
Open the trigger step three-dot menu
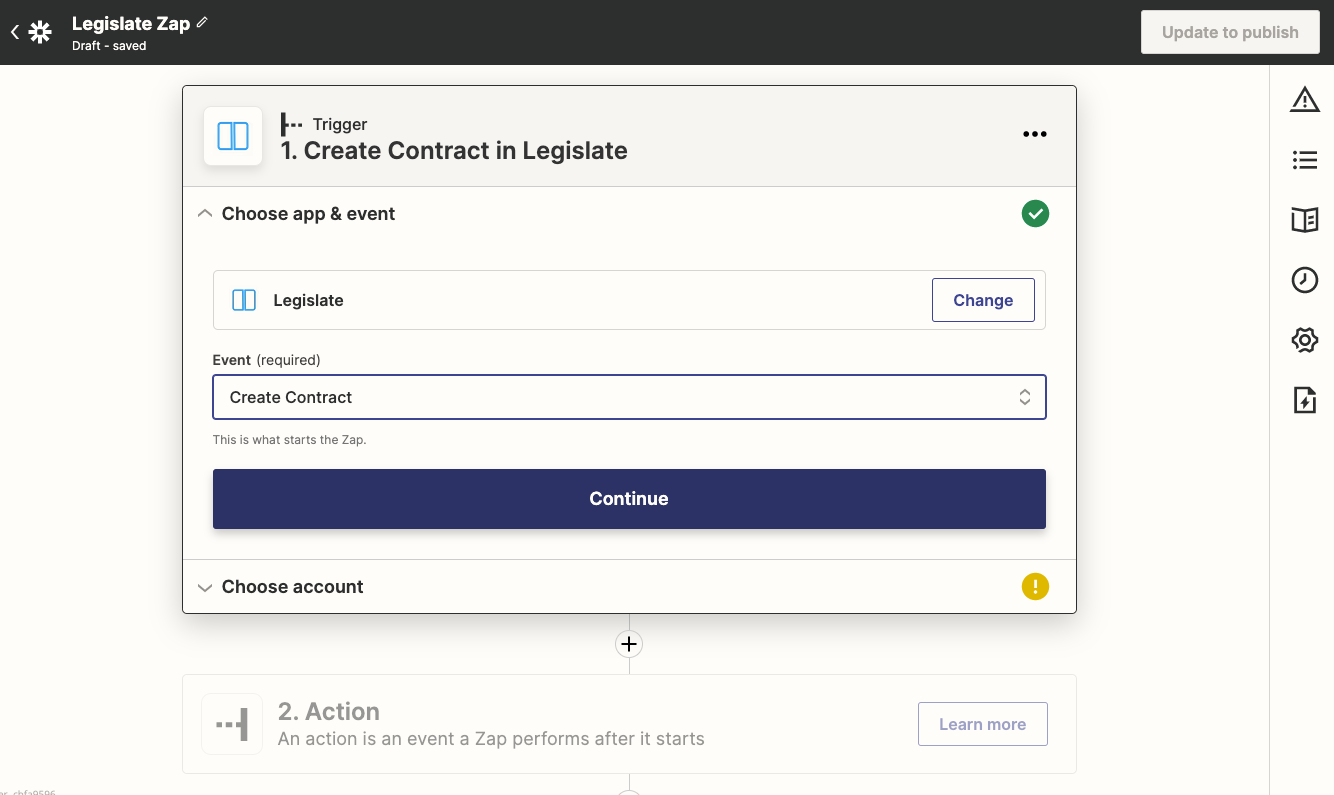(x=1035, y=134)
